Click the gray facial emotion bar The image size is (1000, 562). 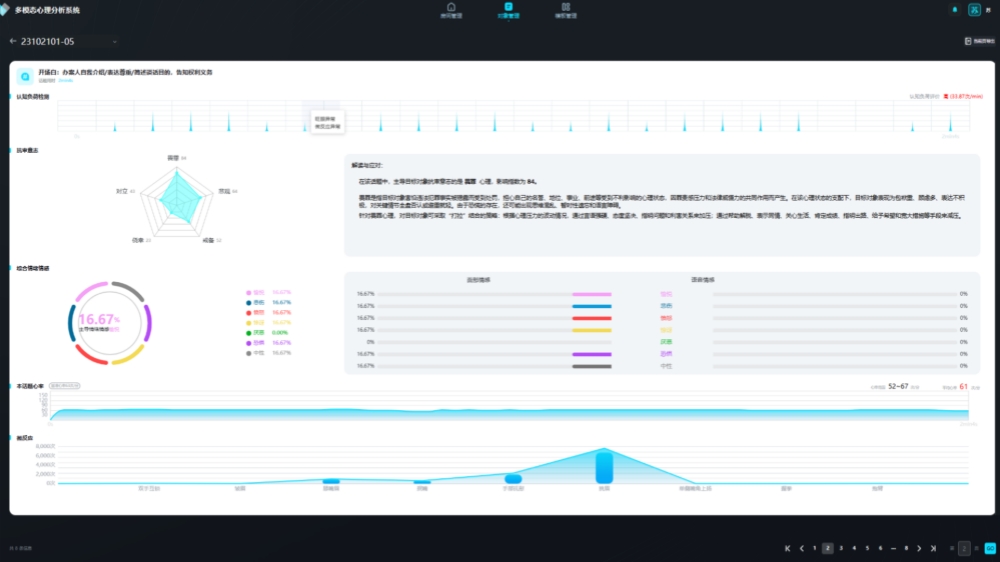click(x=592, y=366)
